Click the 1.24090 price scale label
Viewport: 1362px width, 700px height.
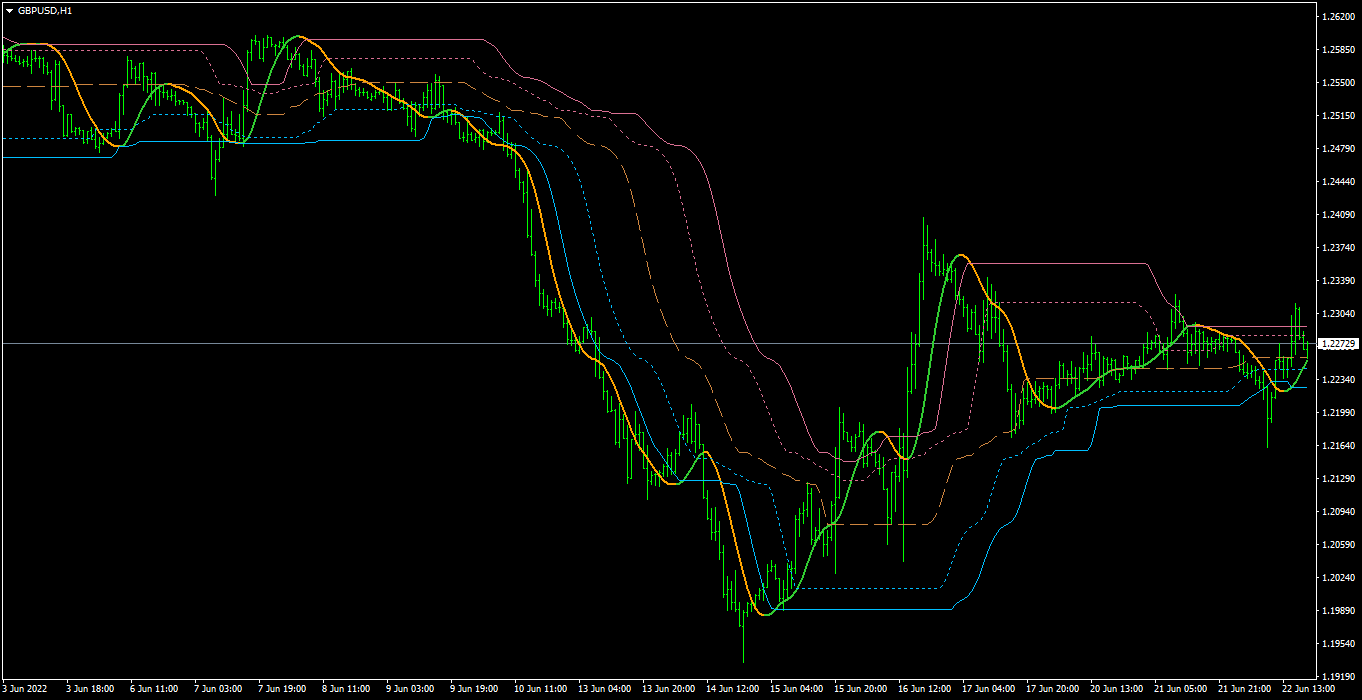tap(1339, 215)
